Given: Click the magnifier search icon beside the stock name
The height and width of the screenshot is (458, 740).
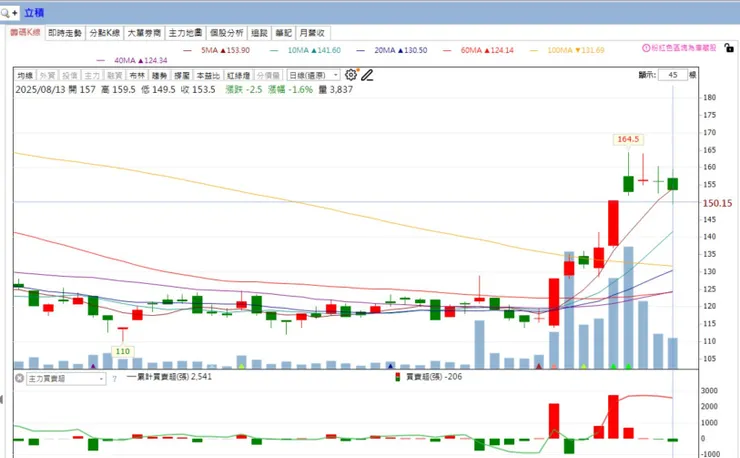Looking at the screenshot, I should (x=6, y=13).
